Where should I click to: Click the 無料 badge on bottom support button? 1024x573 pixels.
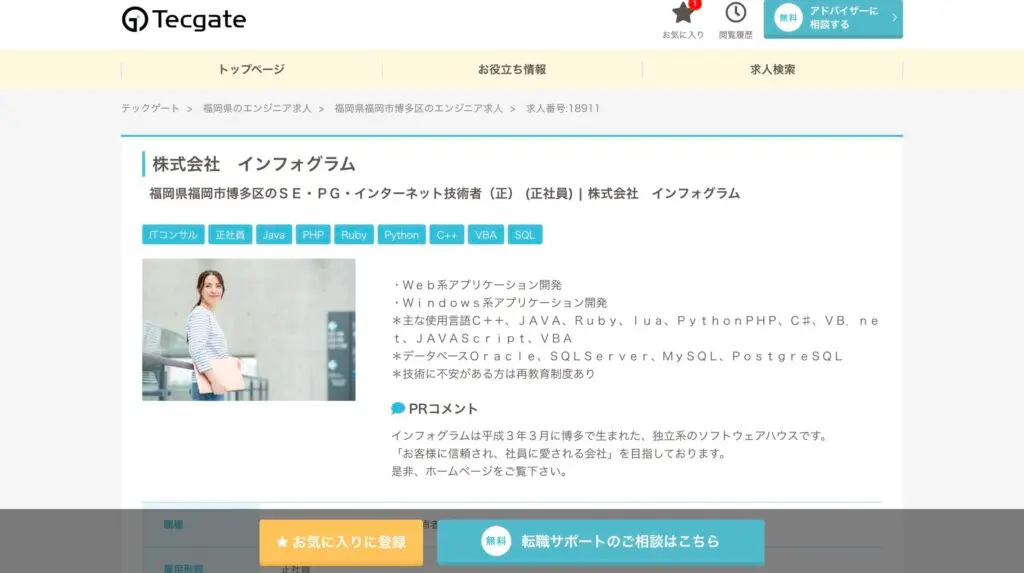496,541
